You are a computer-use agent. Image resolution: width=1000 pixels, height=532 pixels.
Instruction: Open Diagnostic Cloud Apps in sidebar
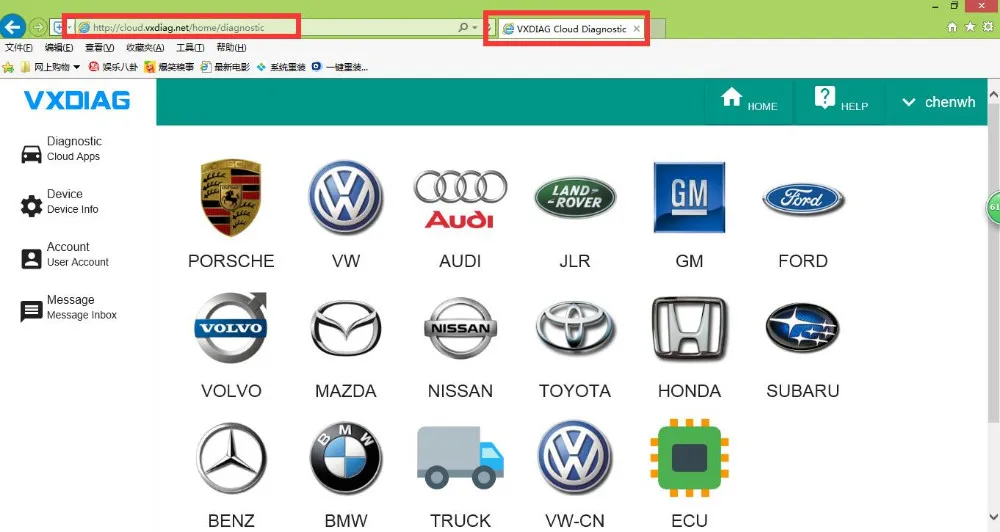(x=62, y=149)
